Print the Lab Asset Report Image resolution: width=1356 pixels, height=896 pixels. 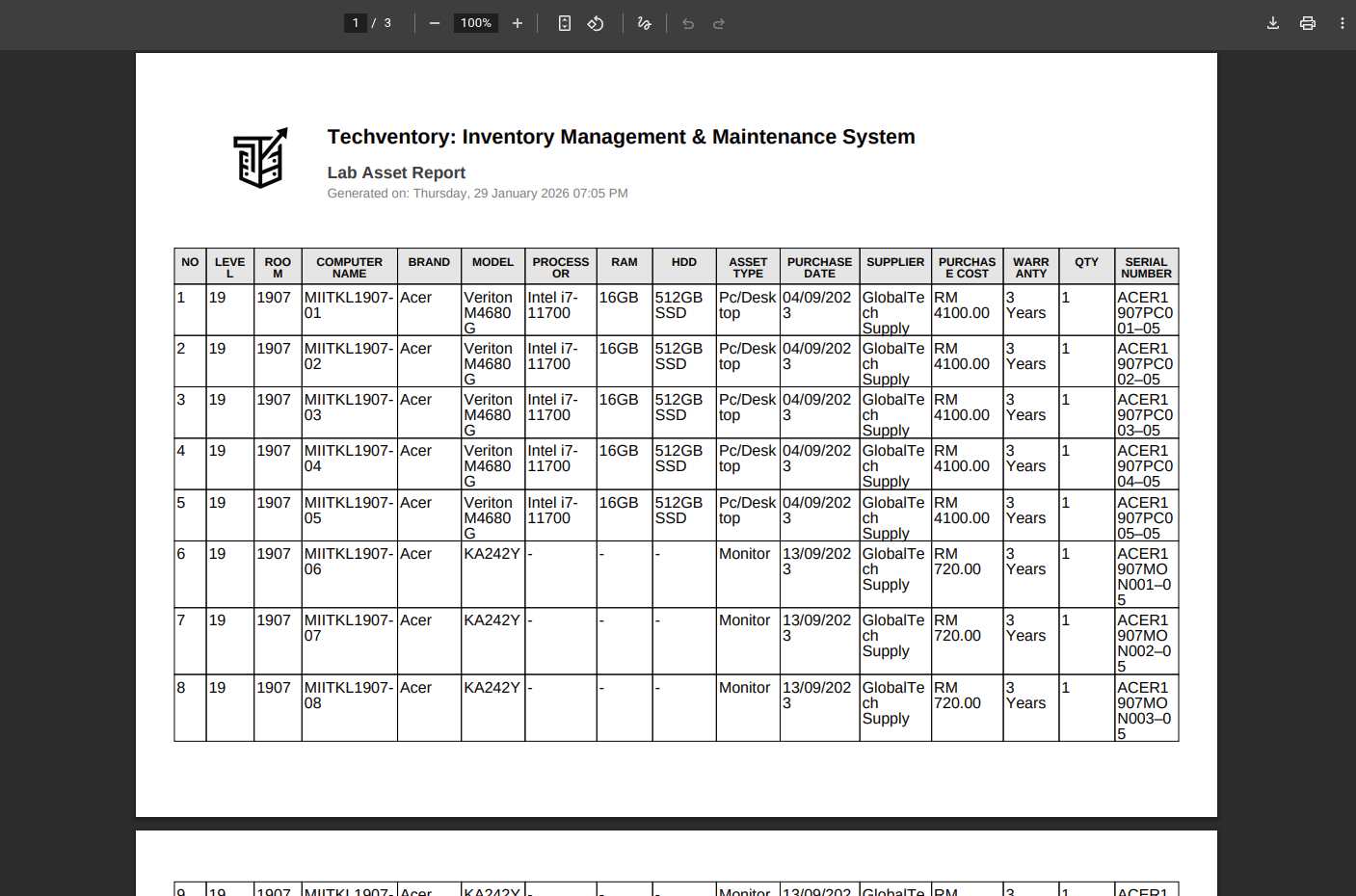[x=1307, y=22]
